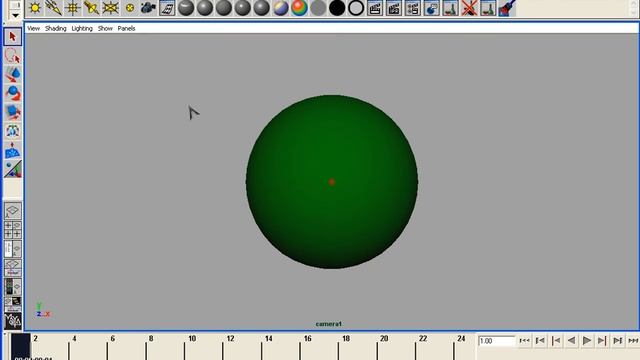Create a volume light from the small yellow icon

click(x=130, y=8)
